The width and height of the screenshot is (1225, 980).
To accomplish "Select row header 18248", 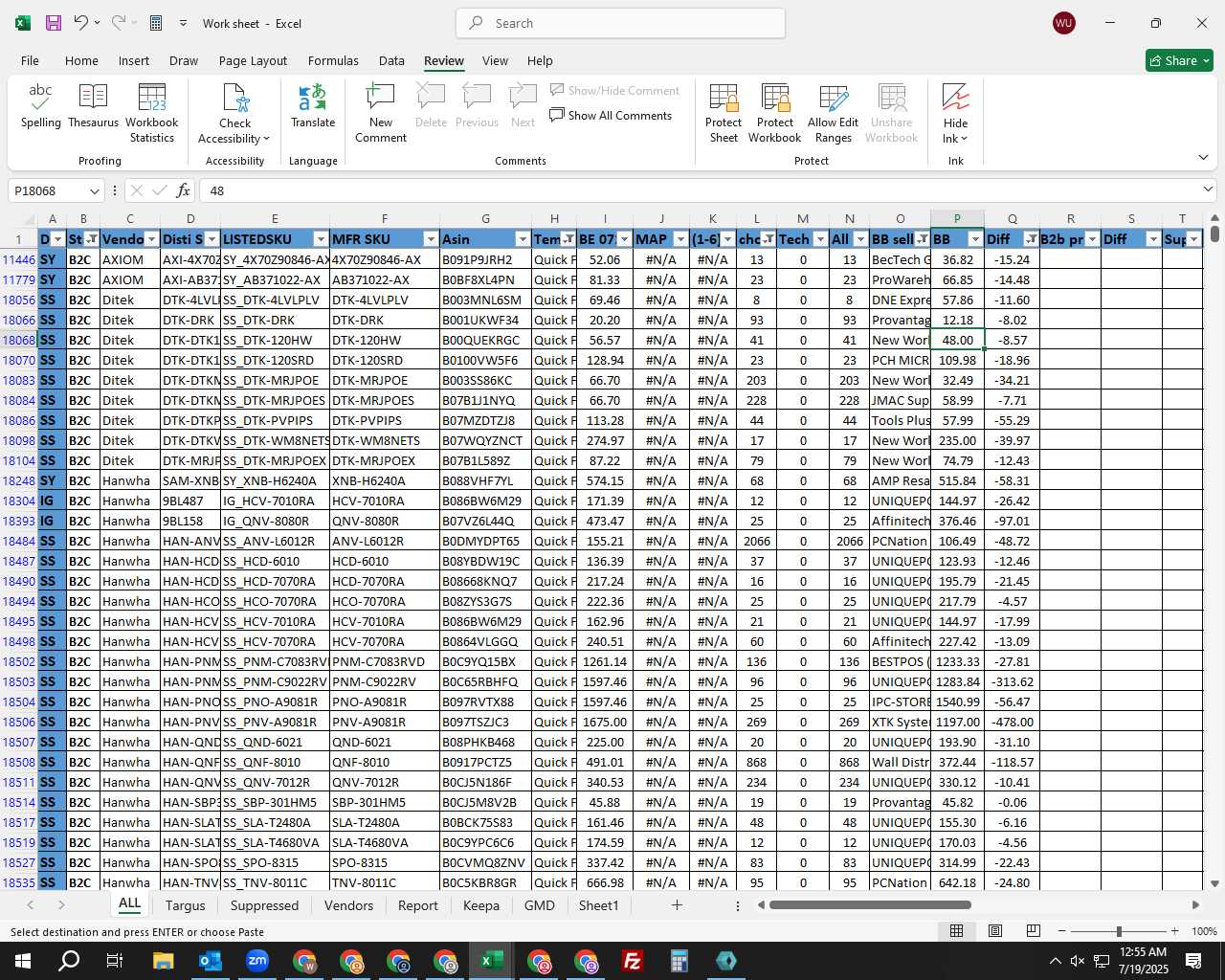I will tap(19, 480).
